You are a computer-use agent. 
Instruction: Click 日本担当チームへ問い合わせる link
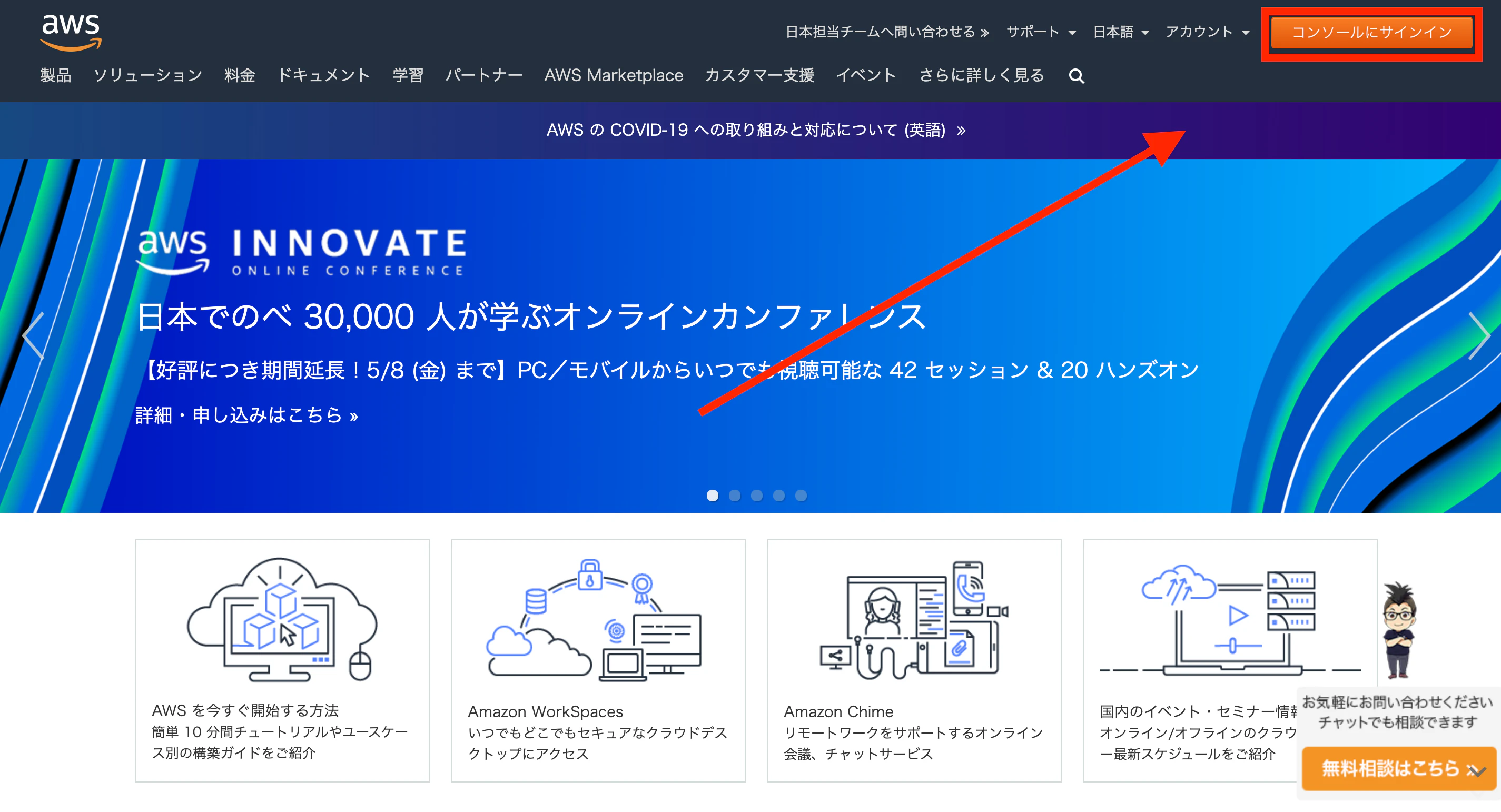[x=887, y=32]
